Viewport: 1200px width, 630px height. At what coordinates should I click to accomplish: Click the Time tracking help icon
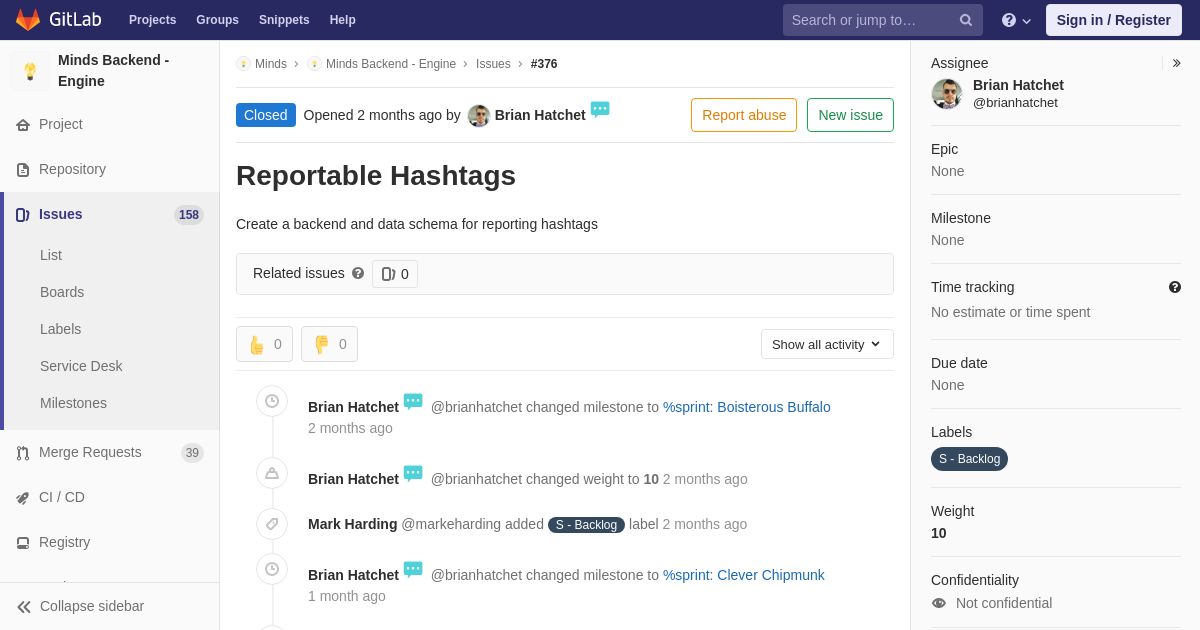pos(1175,287)
